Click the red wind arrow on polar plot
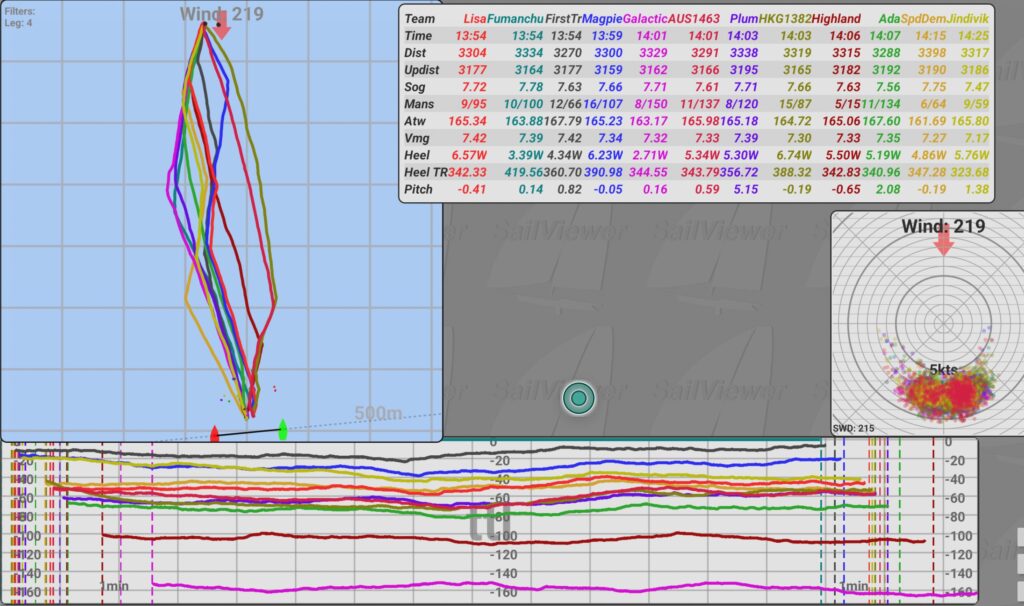 944,243
